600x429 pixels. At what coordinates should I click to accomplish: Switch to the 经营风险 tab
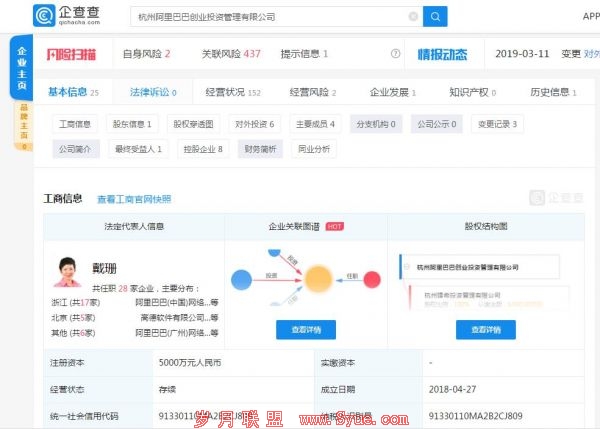pos(313,92)
